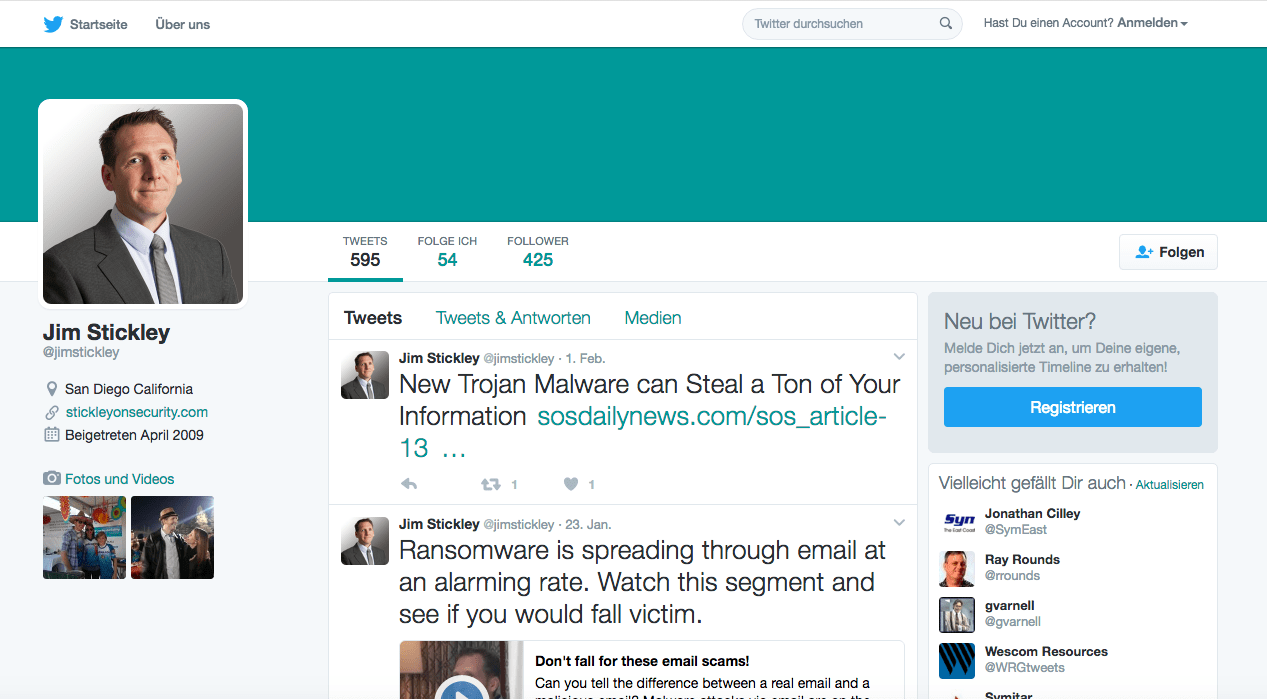Viewport: 1267px width, 699px height.
Task: View Folge ich list of 54
Action: click(x=447, y=252)
